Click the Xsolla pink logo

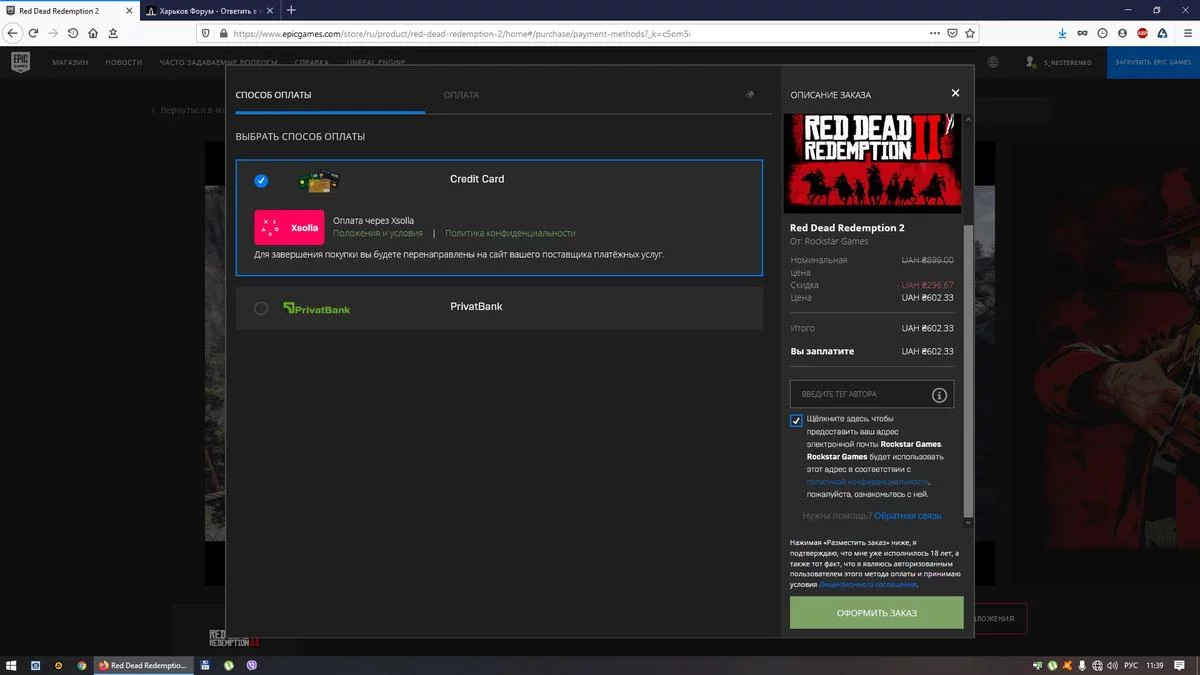[x=289, y=227]
